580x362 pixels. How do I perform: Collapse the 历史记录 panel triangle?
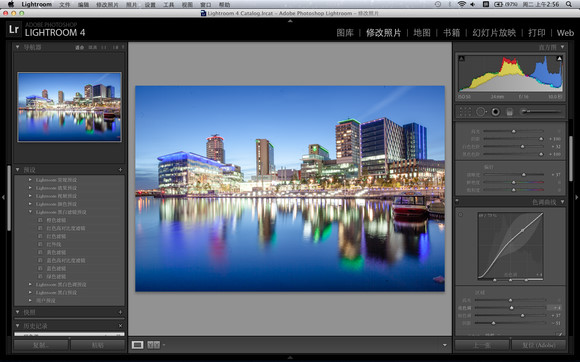pyautogui.click(x=17, y=326)
